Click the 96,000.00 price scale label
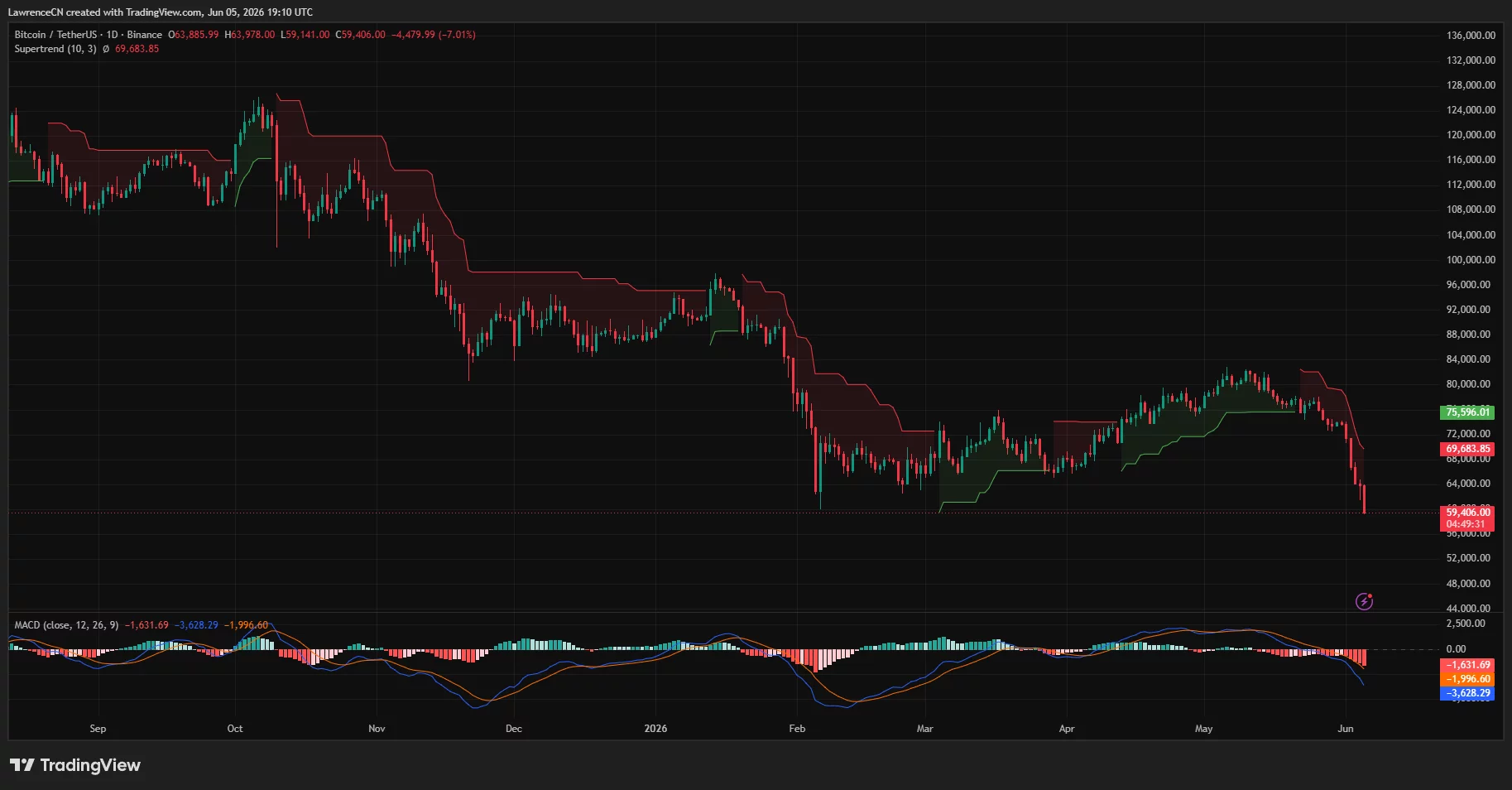 [1468, 285]
